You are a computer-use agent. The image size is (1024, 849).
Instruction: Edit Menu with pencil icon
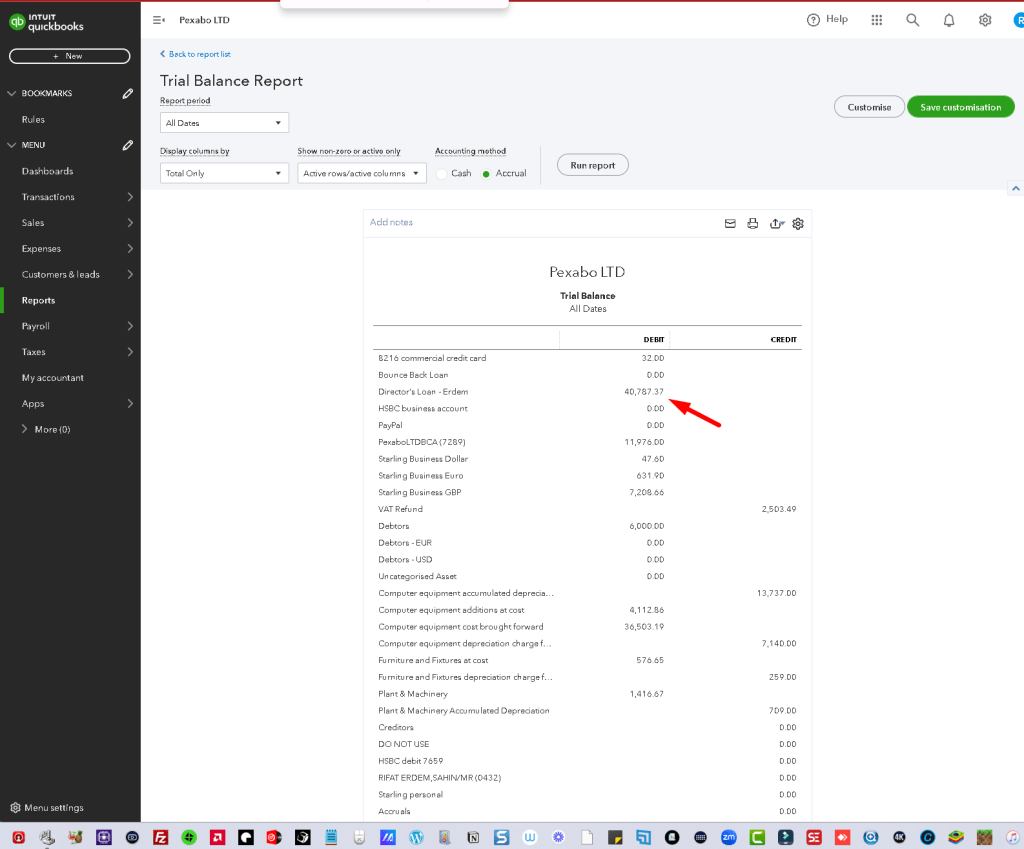128,145
